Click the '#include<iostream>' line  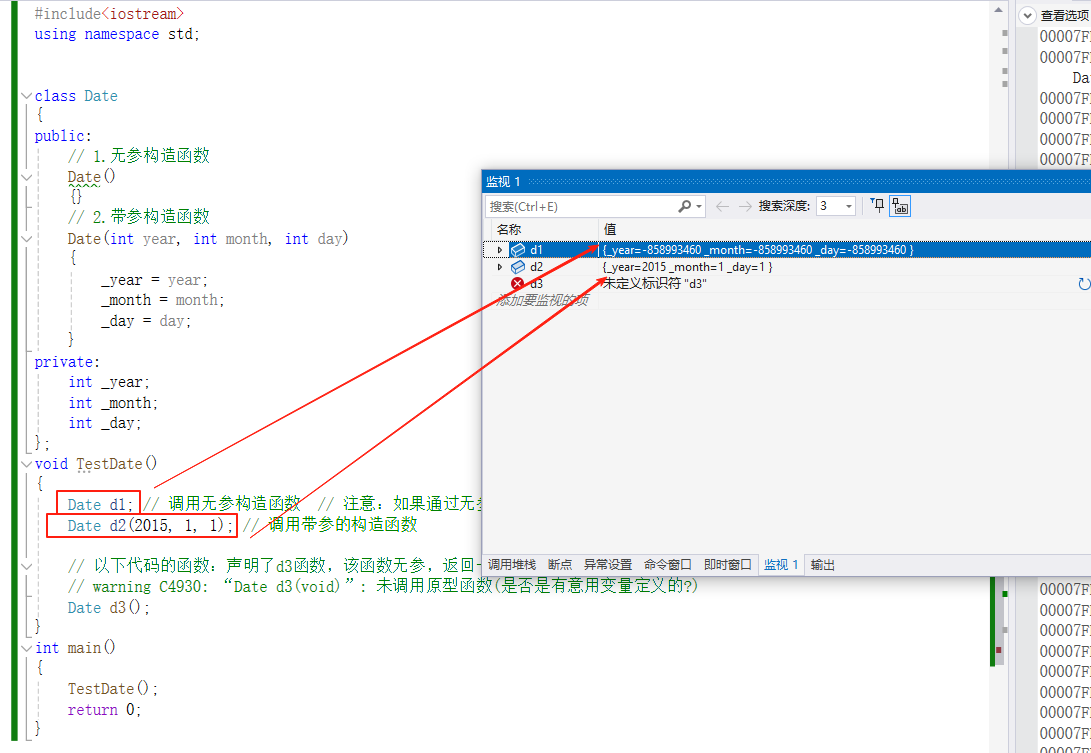pyautogui.click(x=109, y=14)
